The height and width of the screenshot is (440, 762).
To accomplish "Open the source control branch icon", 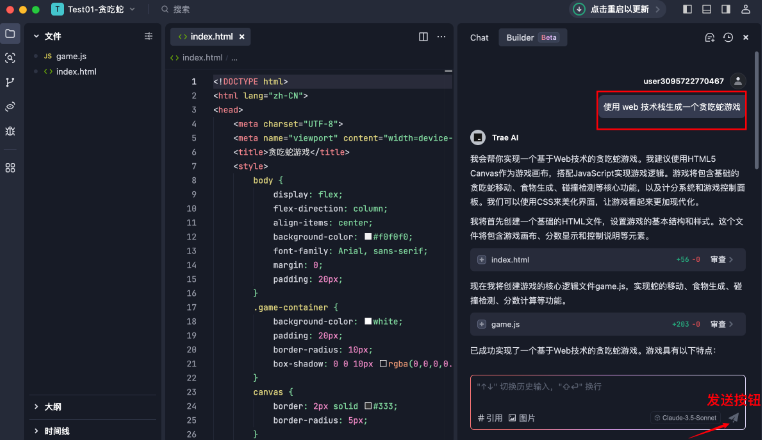I will point(10,82).
